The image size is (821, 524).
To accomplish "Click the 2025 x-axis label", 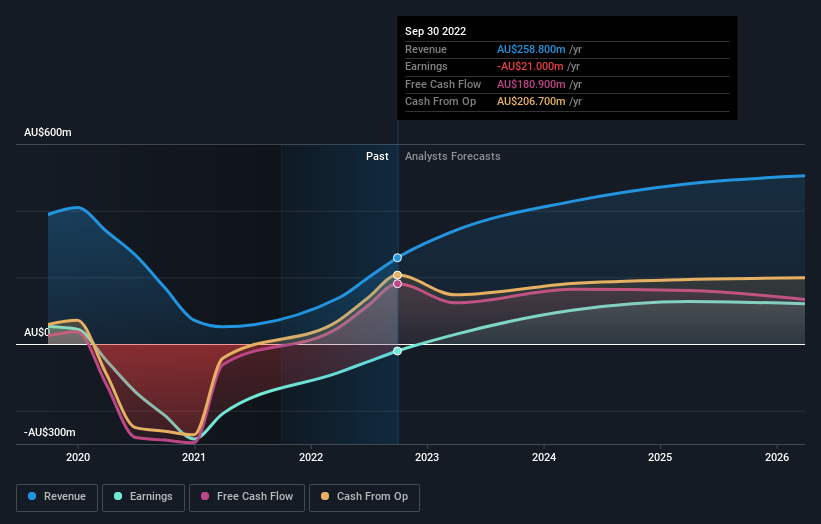I will coord(660,457).
